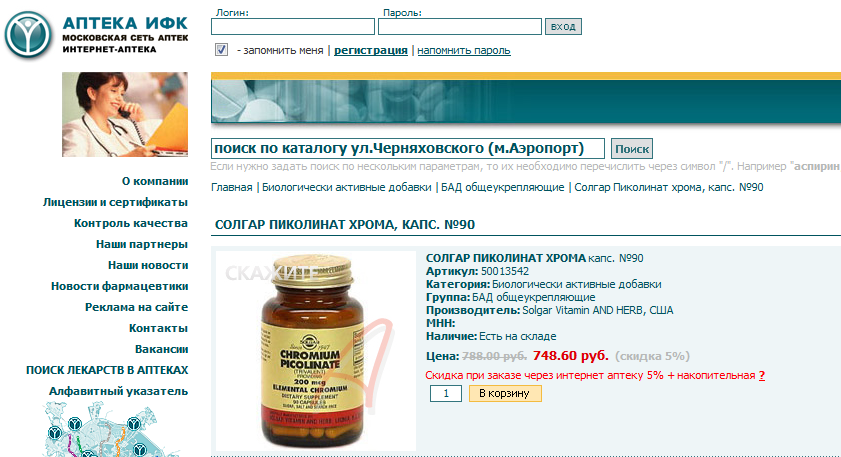Click the Пароль input field
The image size is (841, 457).
[460, 26]
